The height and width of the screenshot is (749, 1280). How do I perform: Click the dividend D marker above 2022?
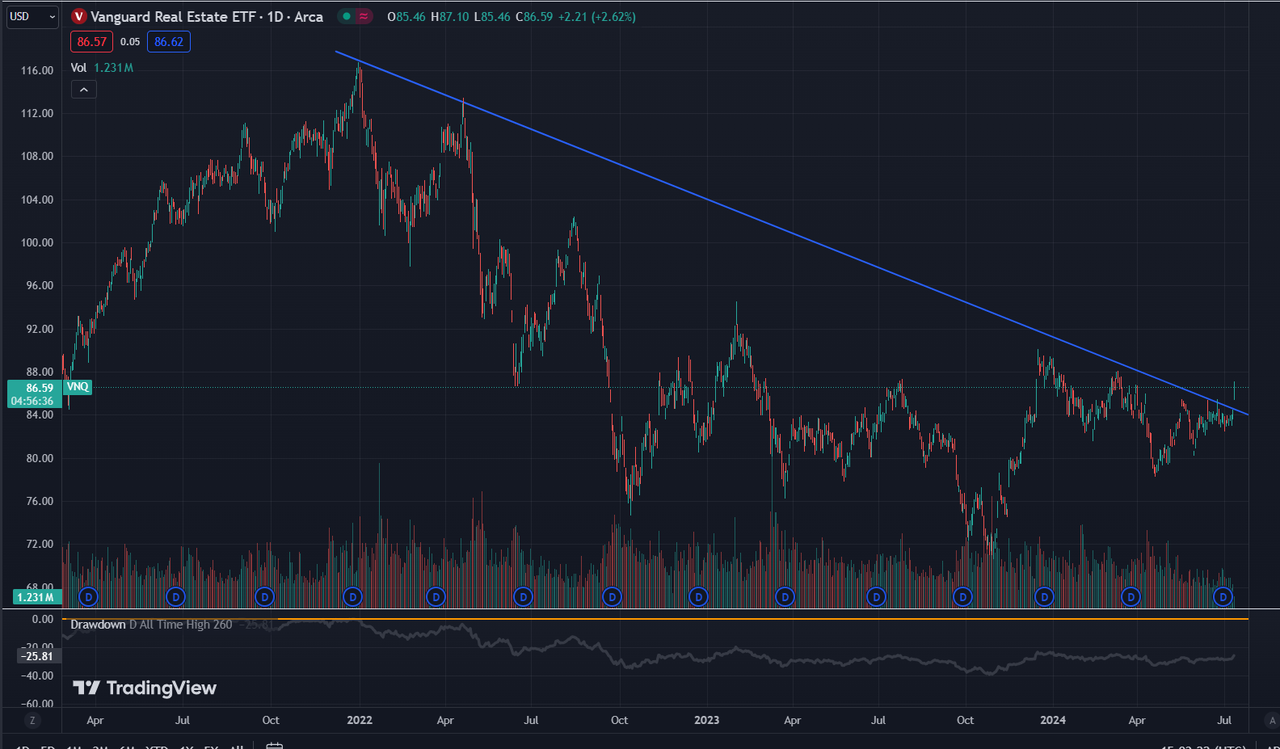coord(352,596)
